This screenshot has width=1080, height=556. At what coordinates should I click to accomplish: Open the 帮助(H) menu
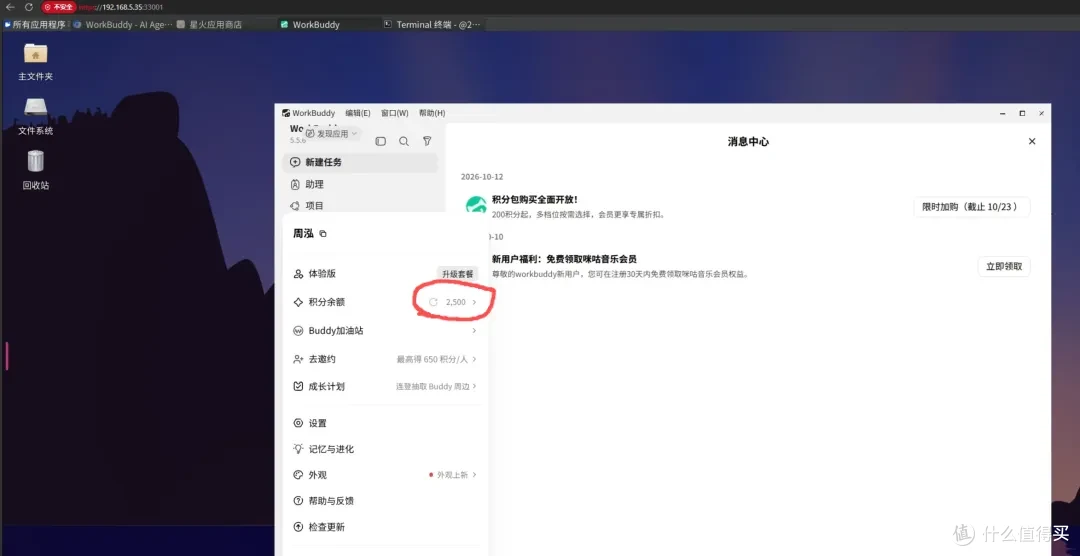pos(432,113)
